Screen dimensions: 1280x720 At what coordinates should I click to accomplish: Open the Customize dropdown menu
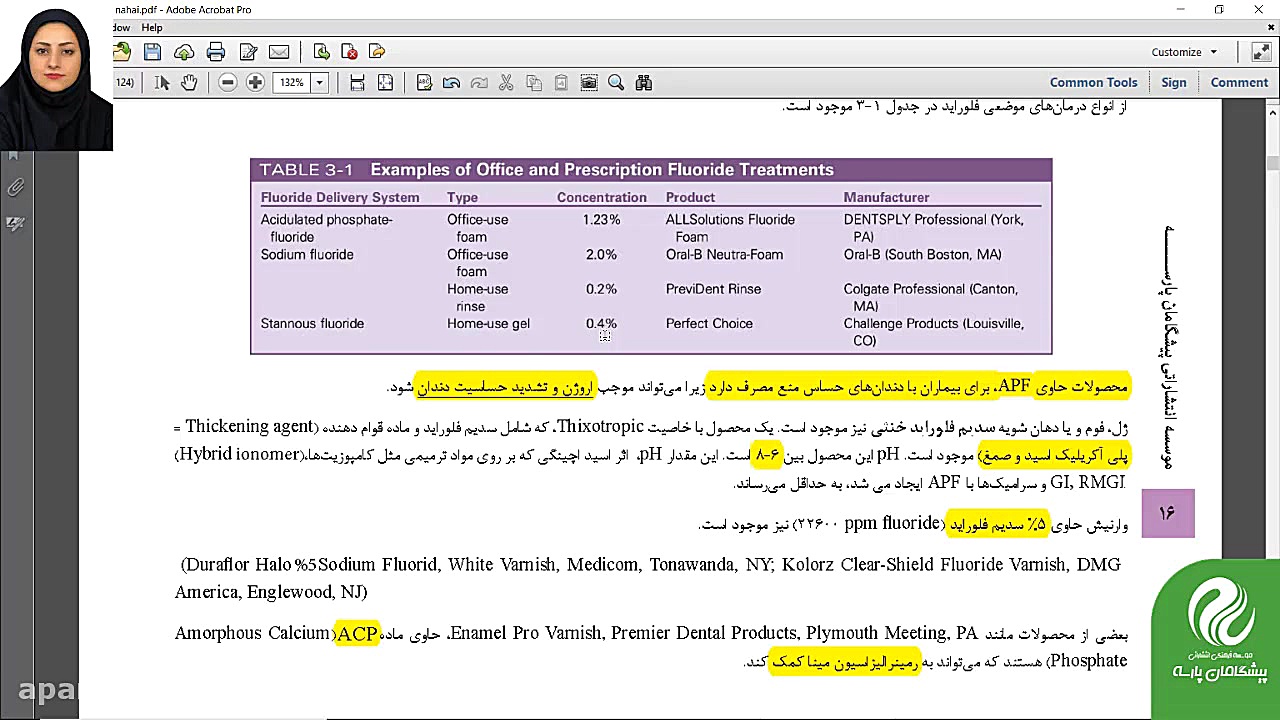click(x=1184, y=51)
